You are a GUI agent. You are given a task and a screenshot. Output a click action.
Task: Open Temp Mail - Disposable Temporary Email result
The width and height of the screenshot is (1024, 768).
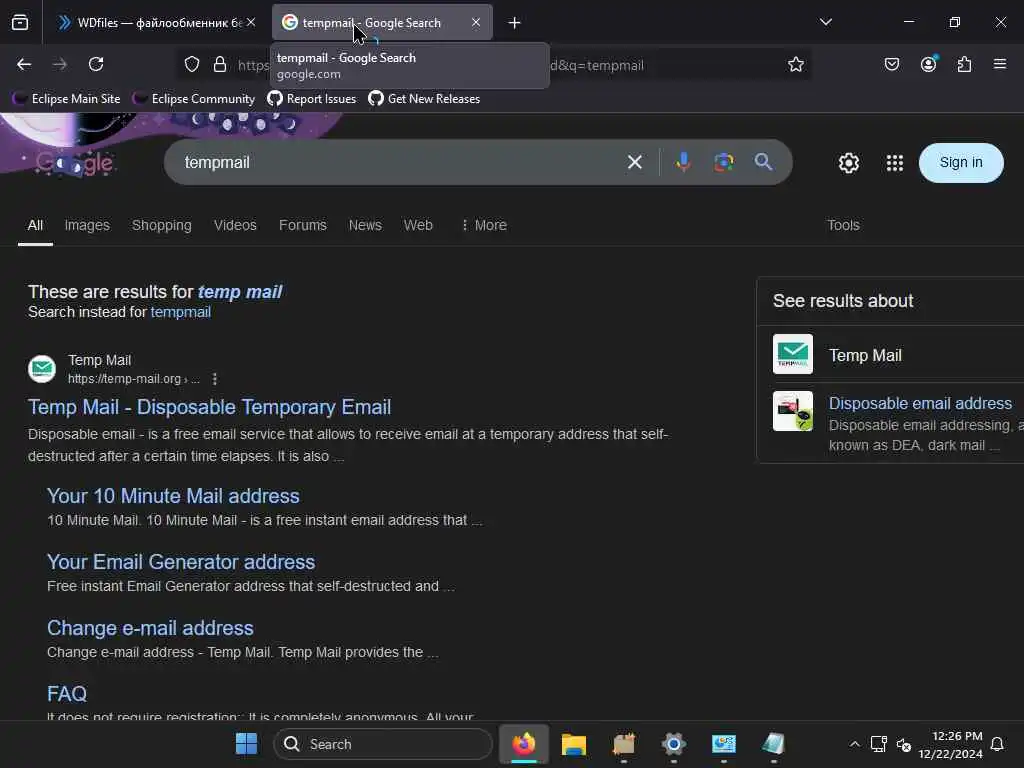coord(209,408)
